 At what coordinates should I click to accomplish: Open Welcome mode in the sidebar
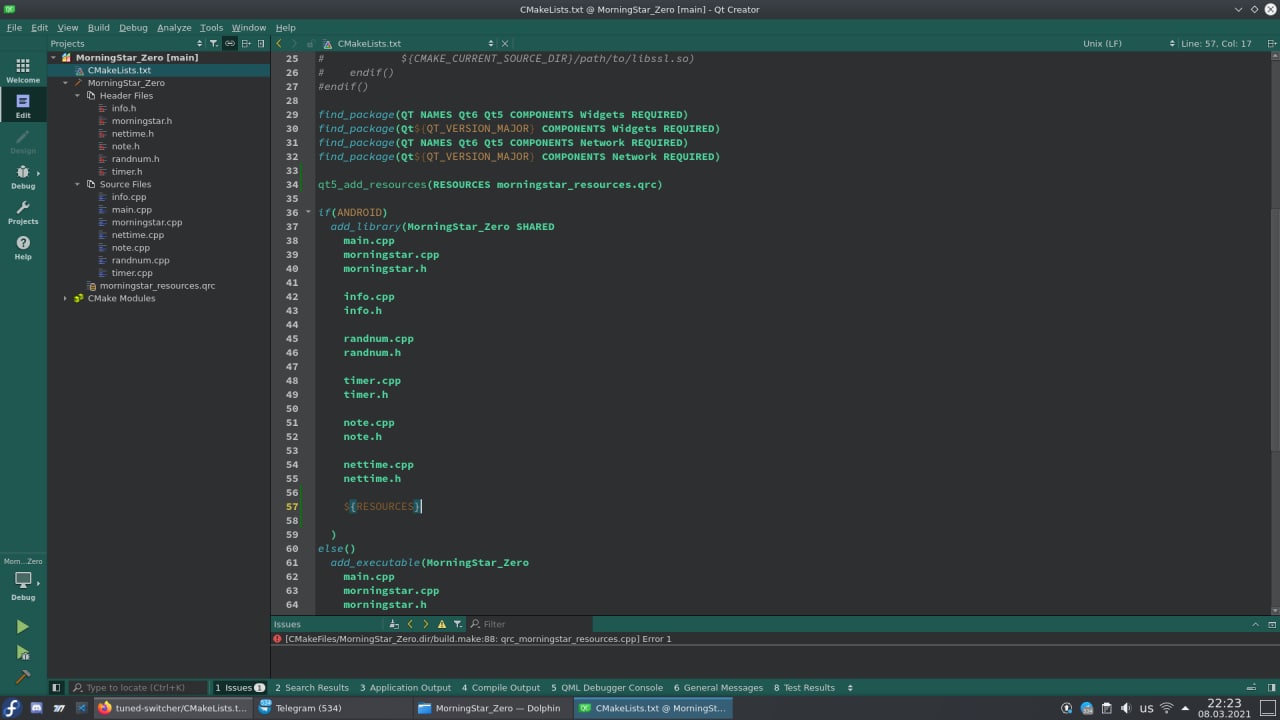pos(23,70)
